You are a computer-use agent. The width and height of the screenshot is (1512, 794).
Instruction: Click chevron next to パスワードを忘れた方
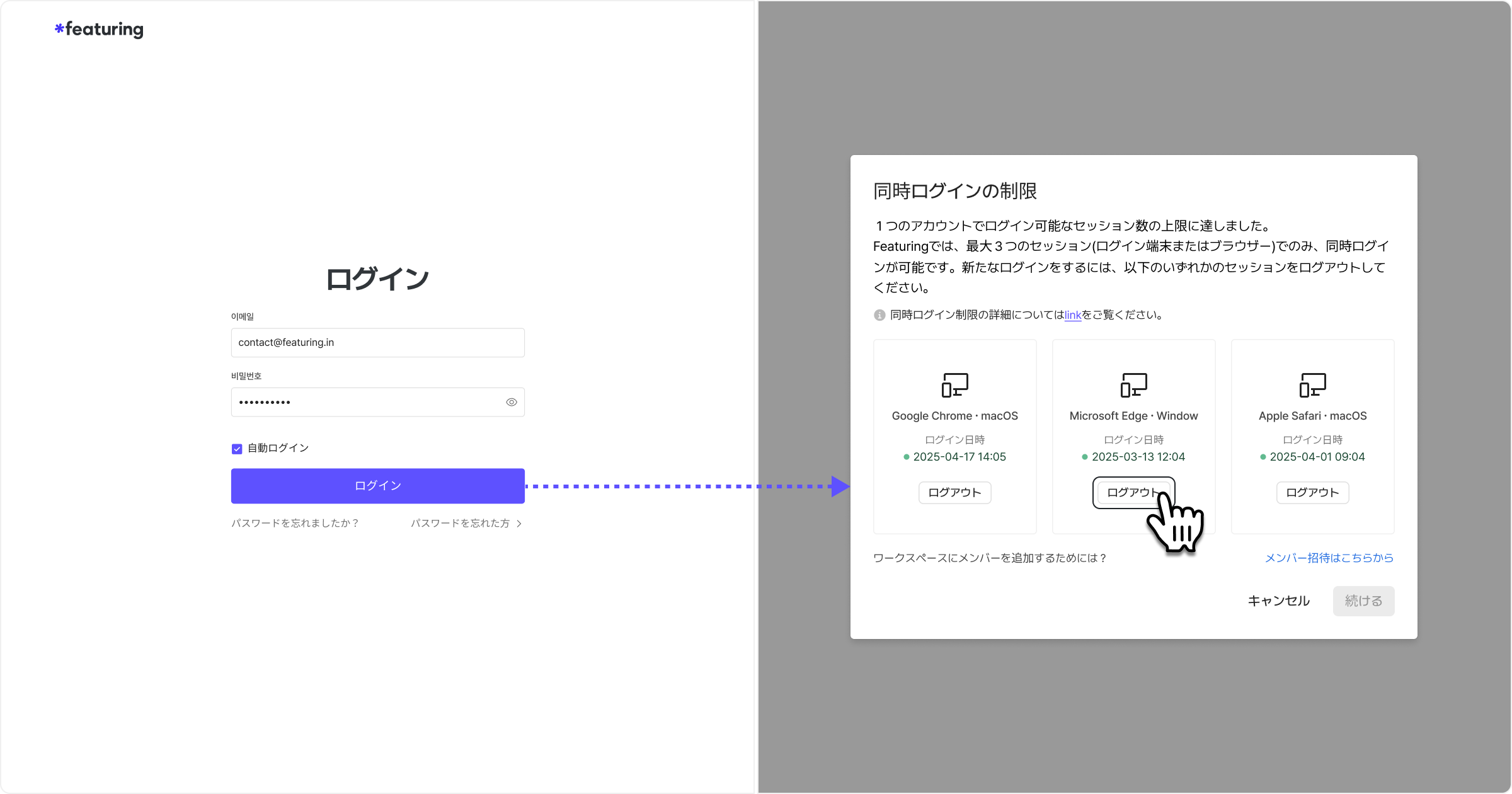click(519, 524)
